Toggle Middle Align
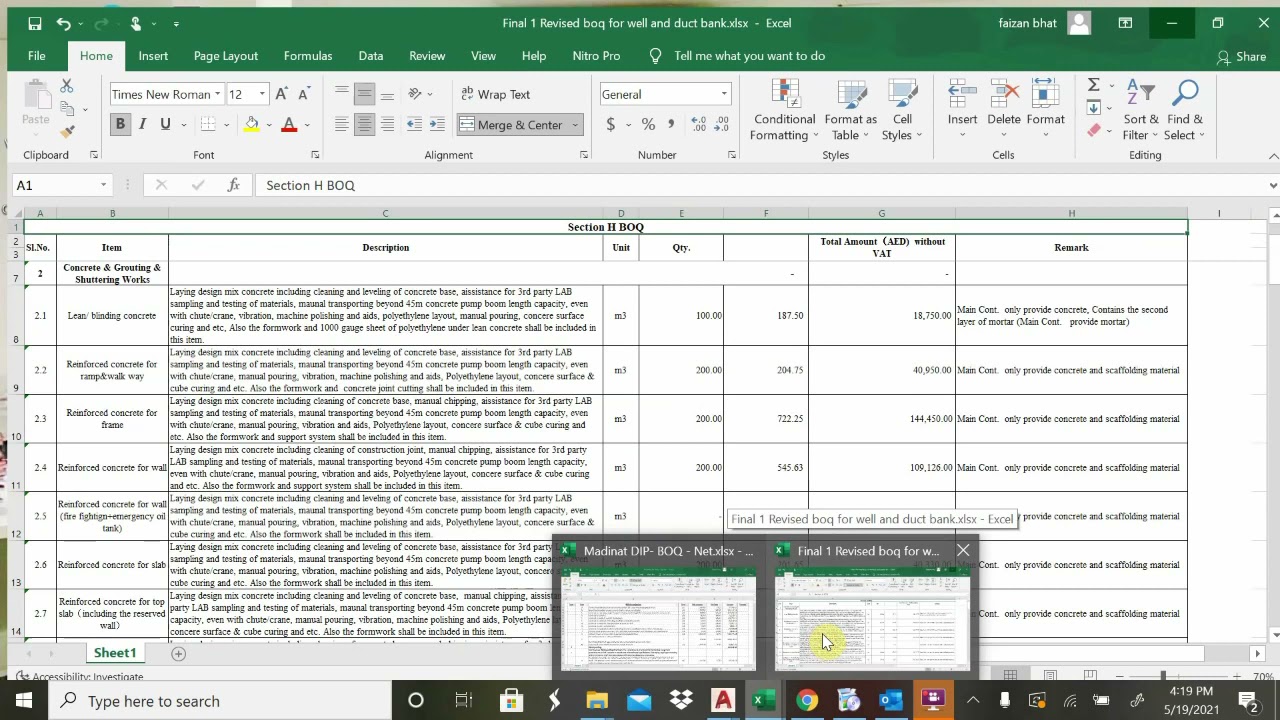Image resolution: width=1280 pixels, height=720 pixels. click(x=365, y=94)
